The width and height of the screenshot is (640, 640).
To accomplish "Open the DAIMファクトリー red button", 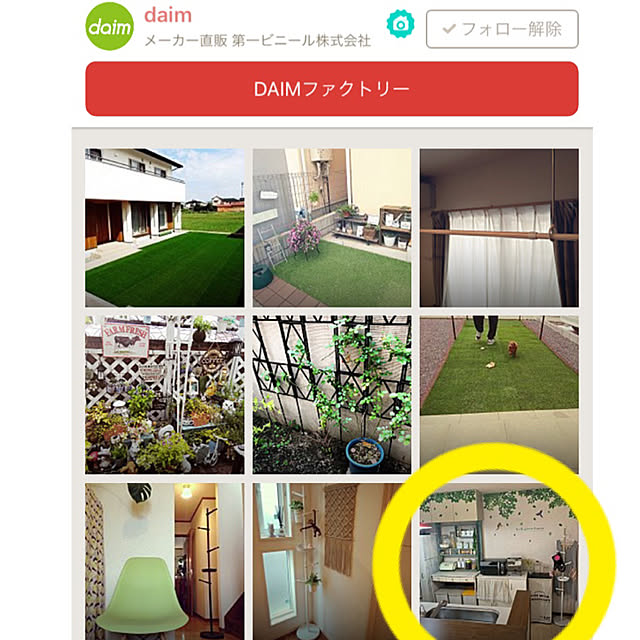I will 332,89.
